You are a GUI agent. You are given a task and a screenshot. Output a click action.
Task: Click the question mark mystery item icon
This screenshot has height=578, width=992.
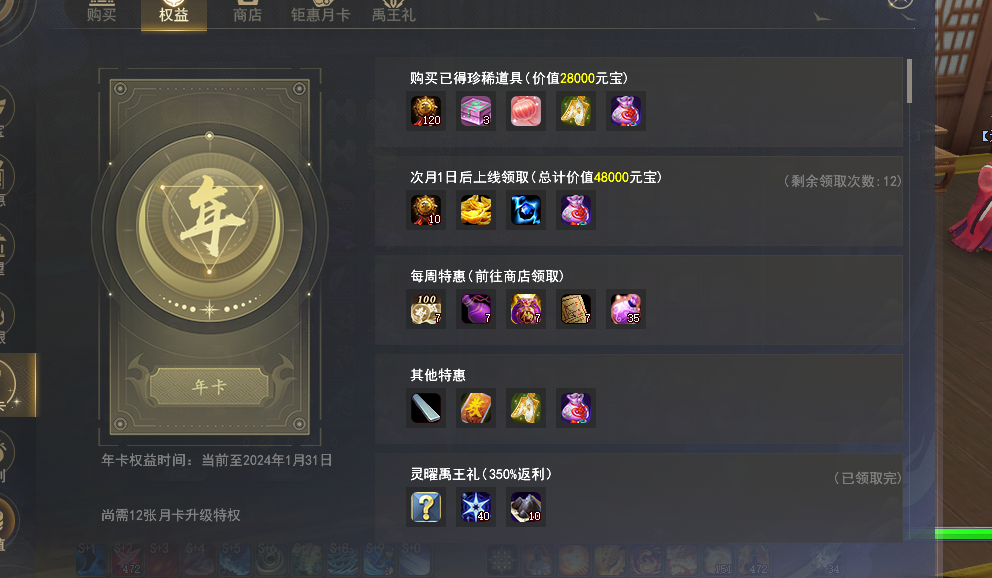426,507
